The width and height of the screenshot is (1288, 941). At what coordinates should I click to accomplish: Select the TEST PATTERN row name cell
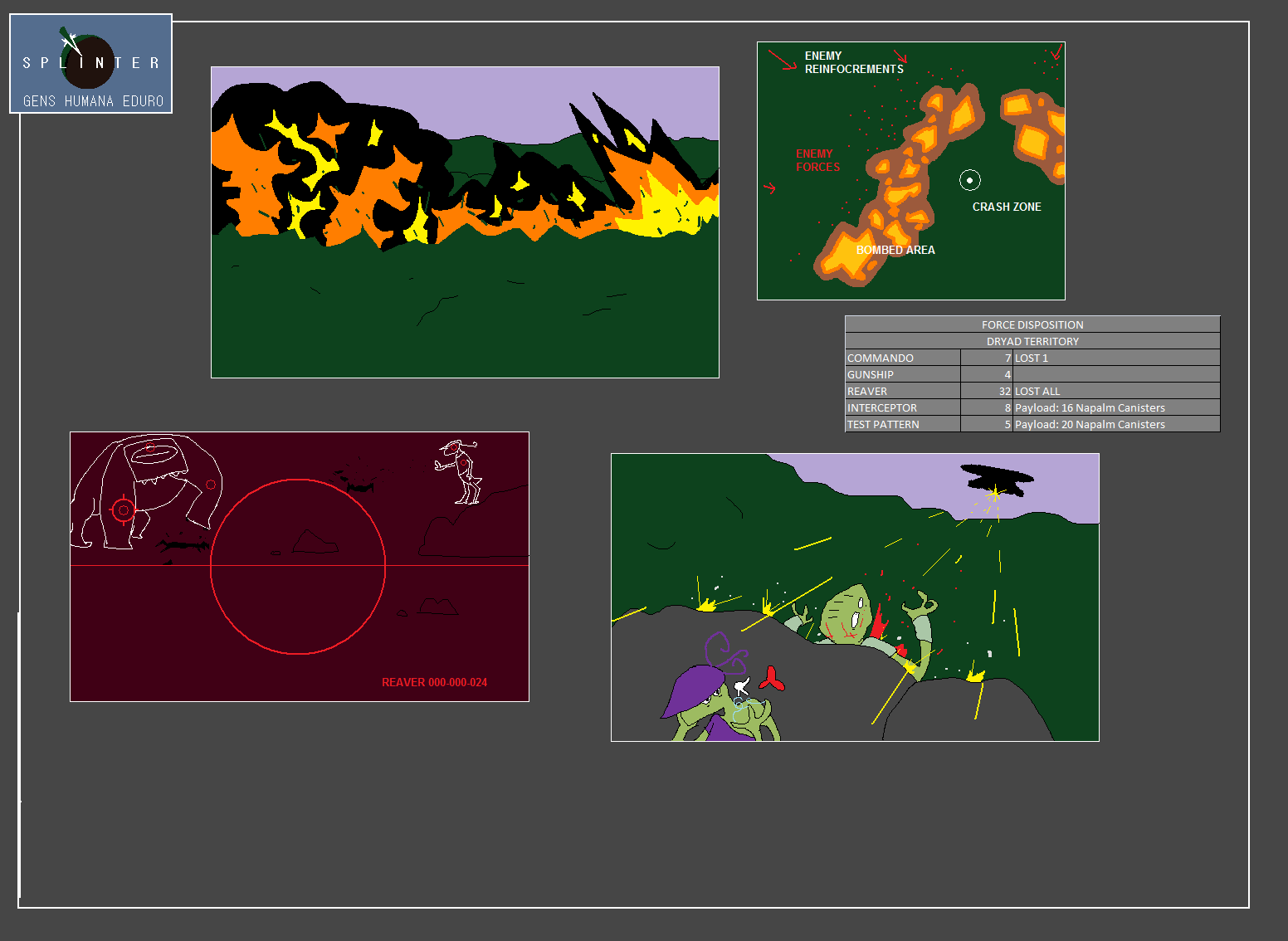click(x=902, y=424)
